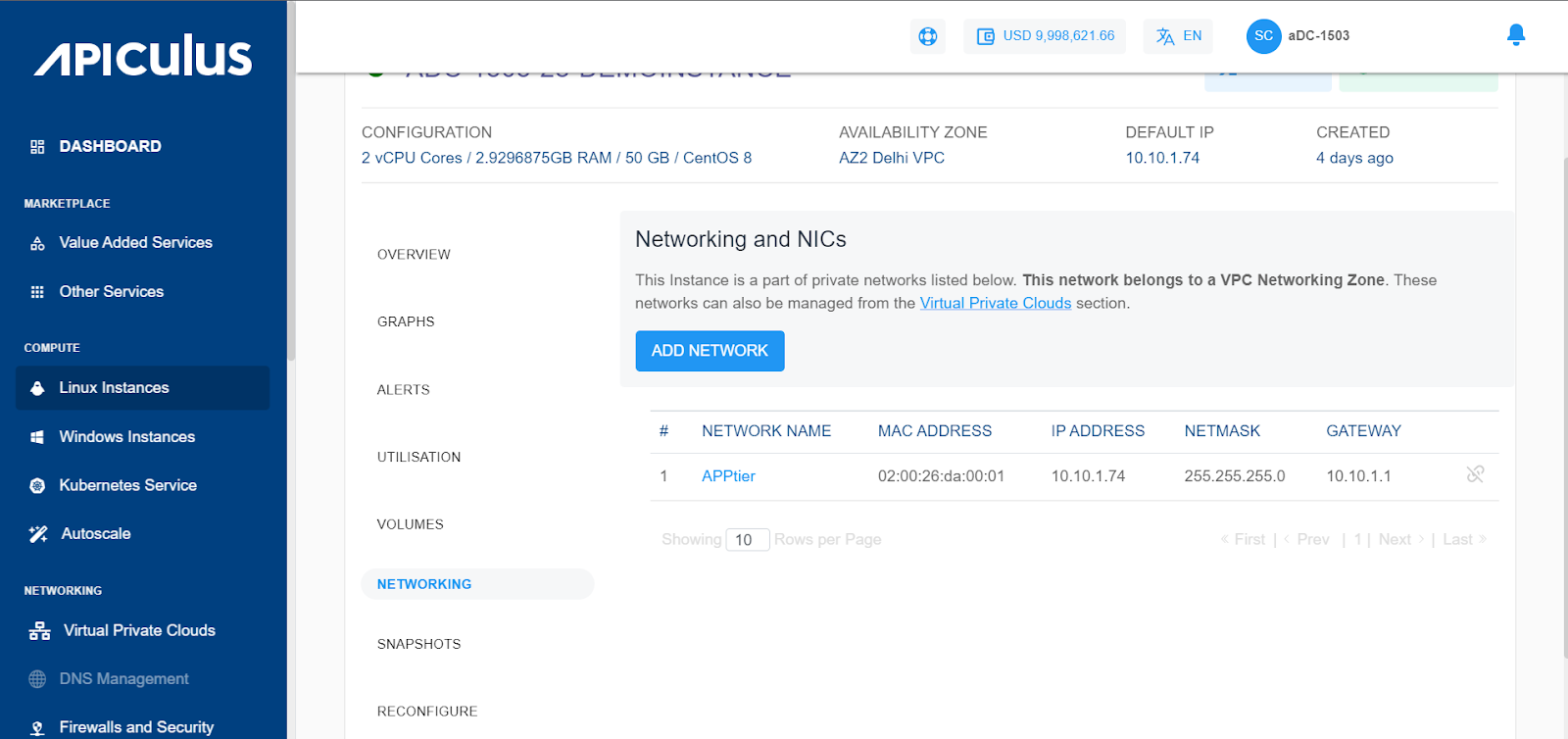Image resolution: width=1568 pixels, height=739 pixels.
Task: Click the Kubernetes Service wheel icon
Action: (37, 485)
